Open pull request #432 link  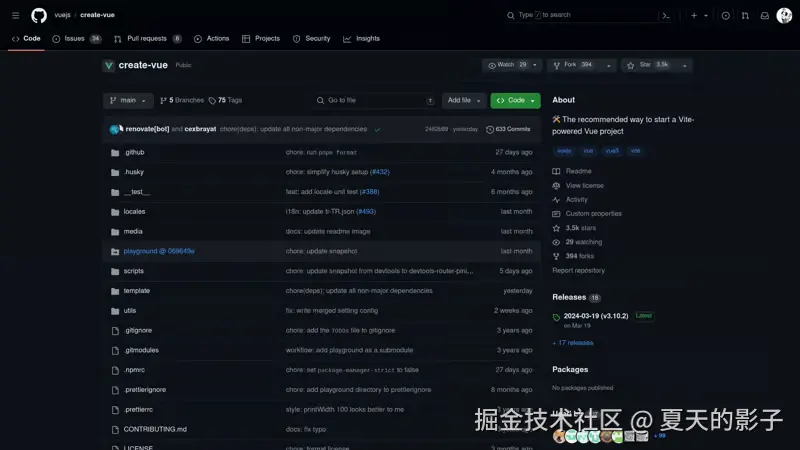[380, 172]
